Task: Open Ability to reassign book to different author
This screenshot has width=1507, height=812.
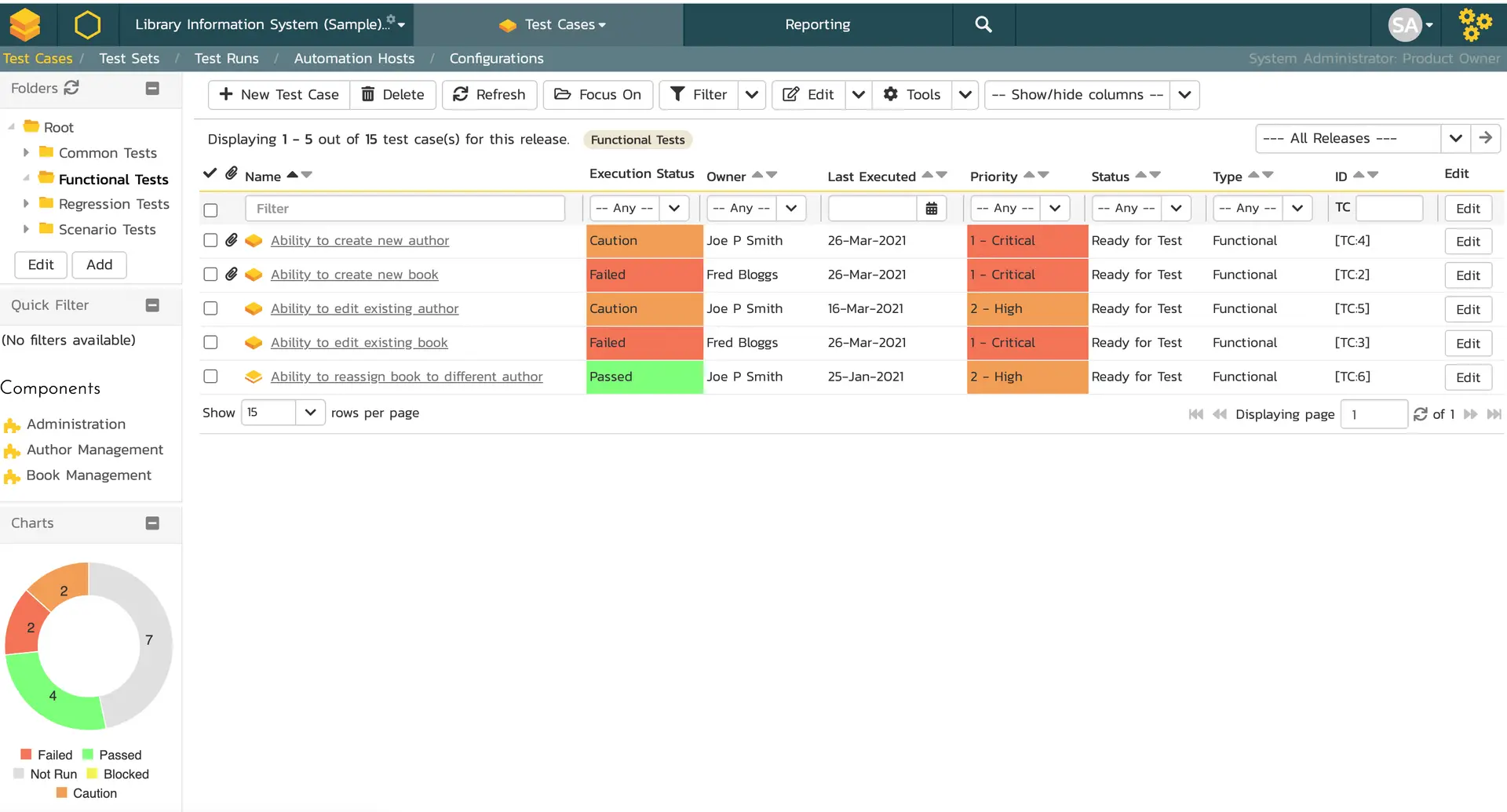Action: [x=407, y=377]
